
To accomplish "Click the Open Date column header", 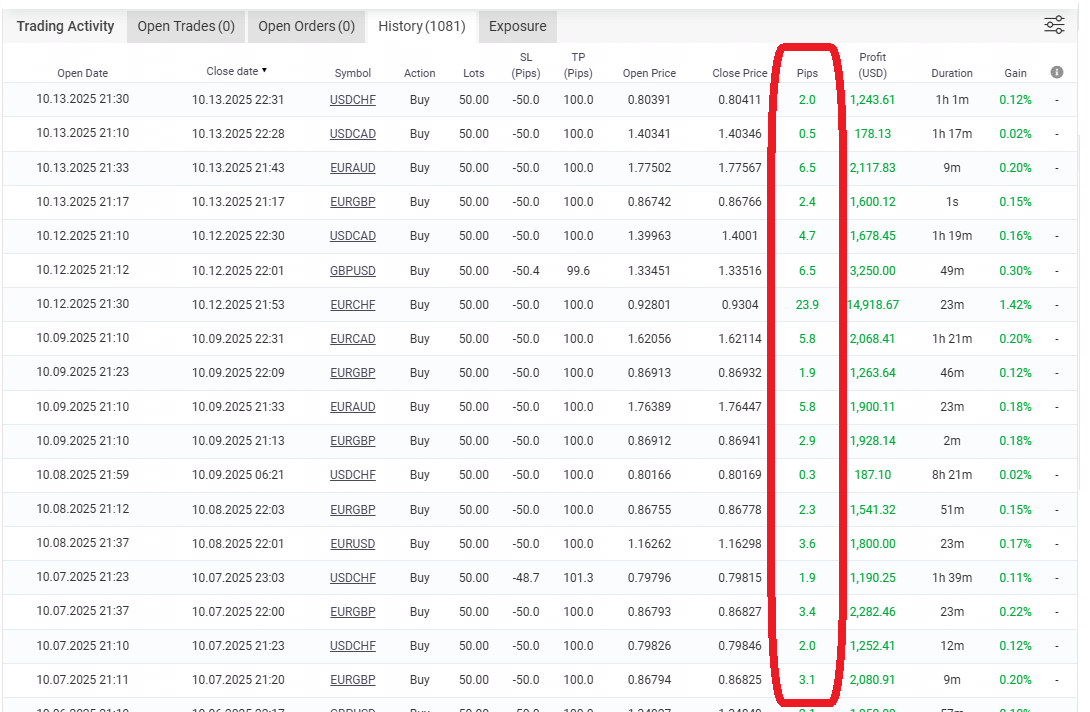I will [82, 73].
